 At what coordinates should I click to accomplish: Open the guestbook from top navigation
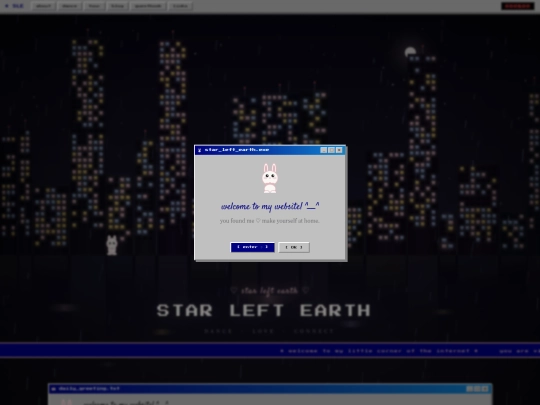coord(148,6)
